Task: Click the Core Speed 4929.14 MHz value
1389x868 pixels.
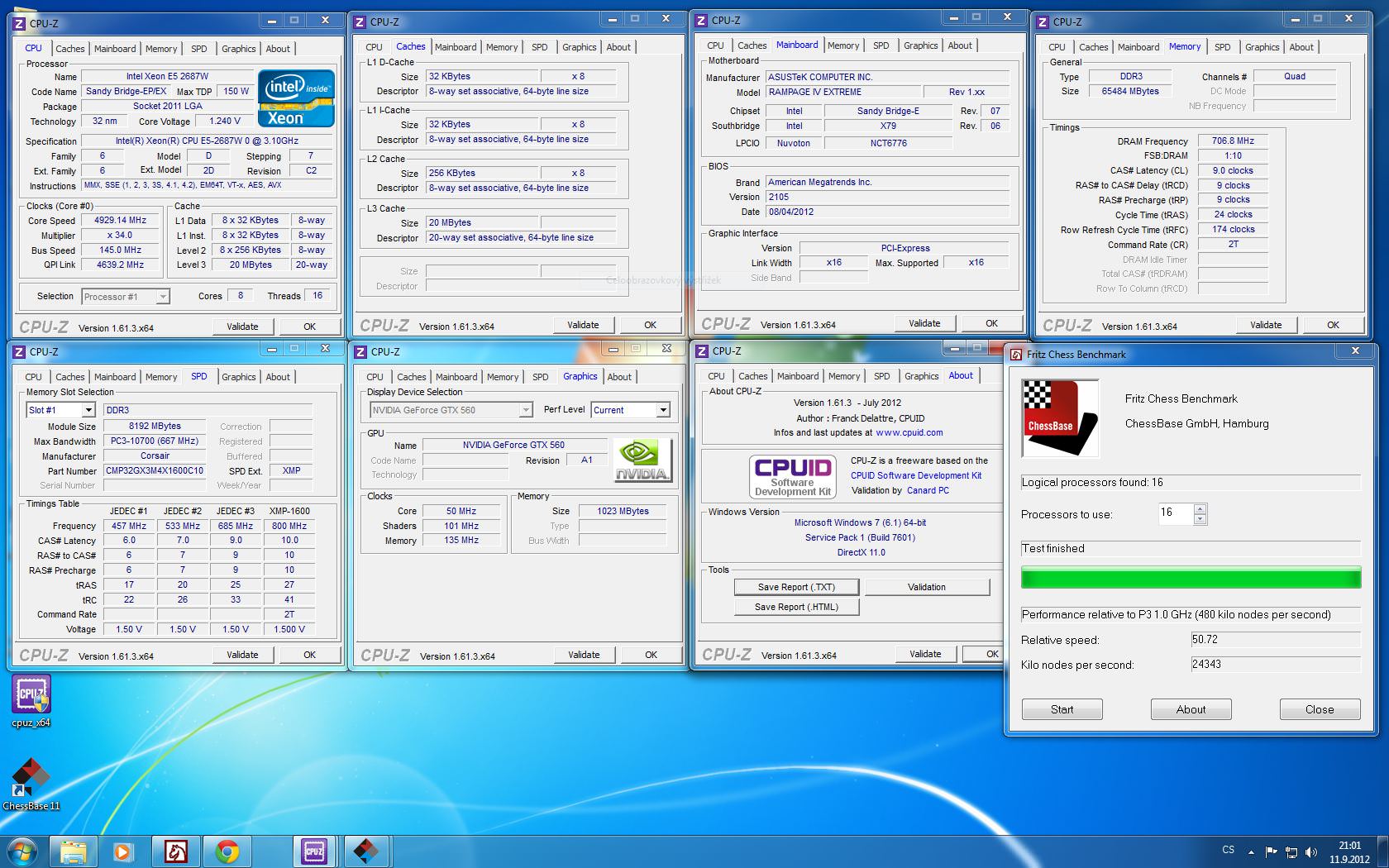Action: point(121,221)
